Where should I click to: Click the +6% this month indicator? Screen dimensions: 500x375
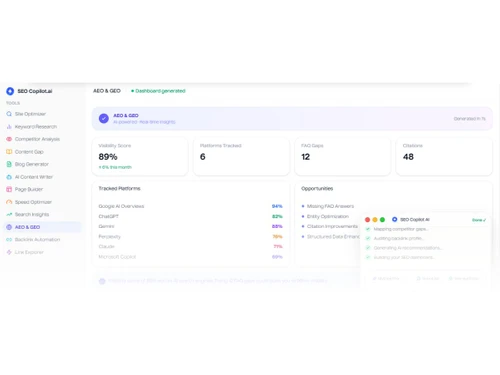pyautogui.click(x=115, y=167)
